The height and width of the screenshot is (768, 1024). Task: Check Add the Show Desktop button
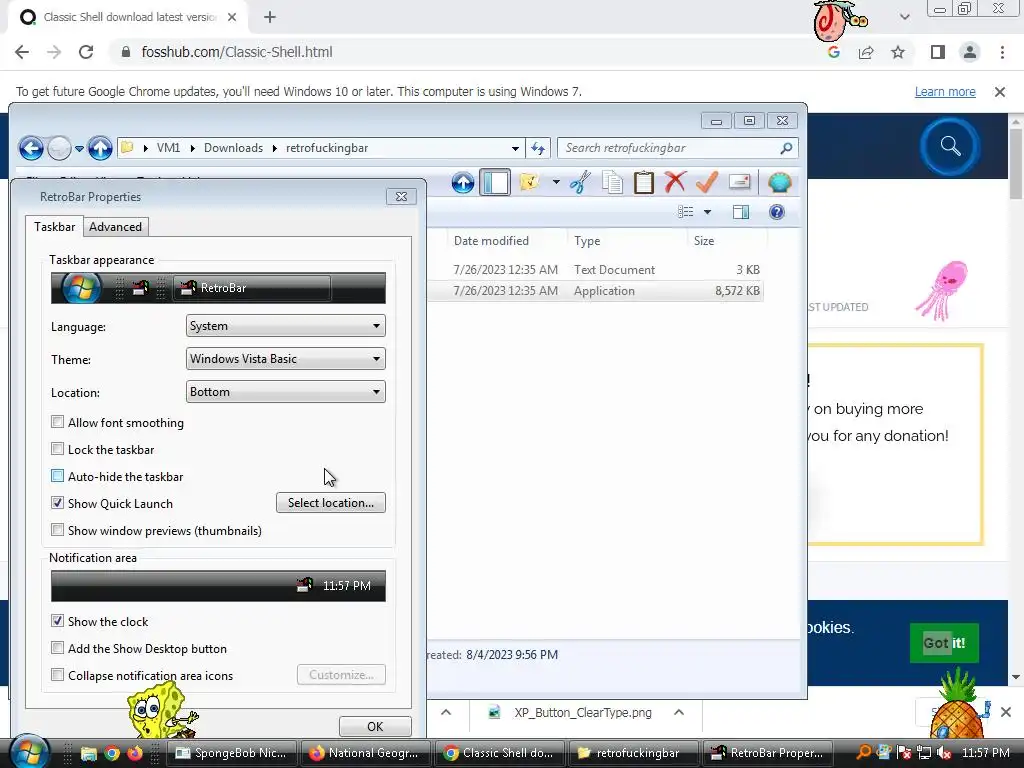coord(57,648)
